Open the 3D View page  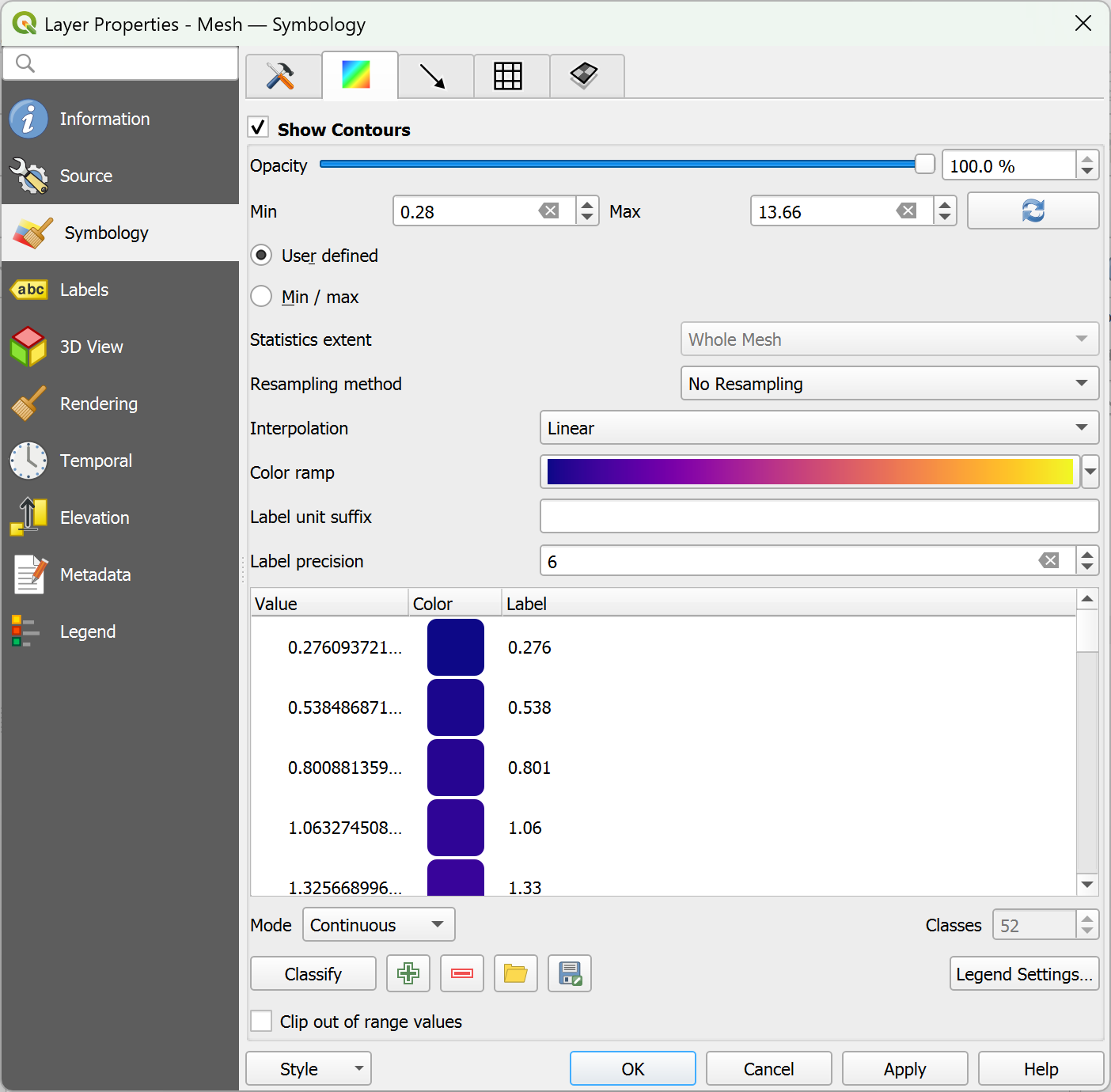120,347
